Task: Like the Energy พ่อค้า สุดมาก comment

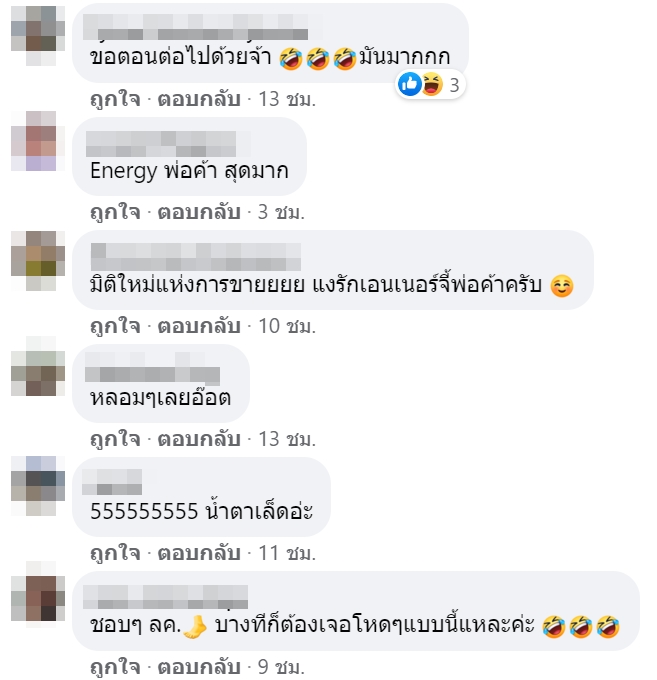Action: pyautogui.click(x=115, y=212)
